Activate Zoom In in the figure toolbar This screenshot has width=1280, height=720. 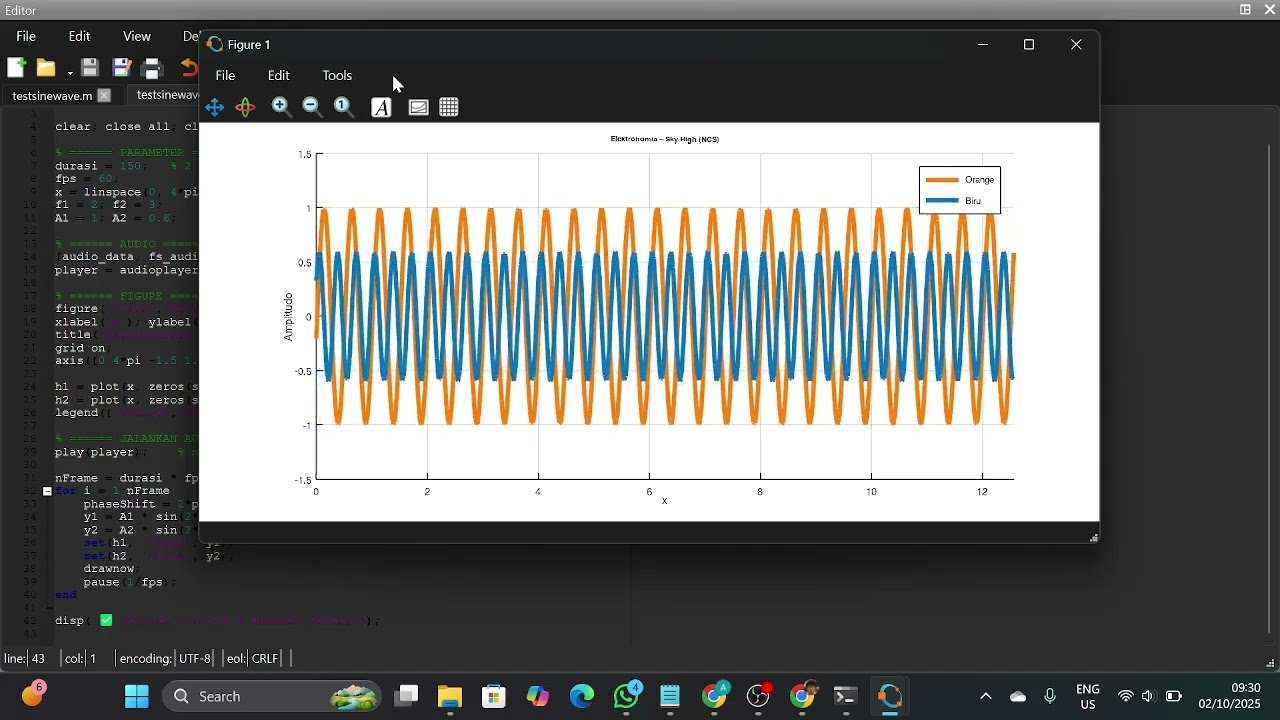(x=282, y=108)
